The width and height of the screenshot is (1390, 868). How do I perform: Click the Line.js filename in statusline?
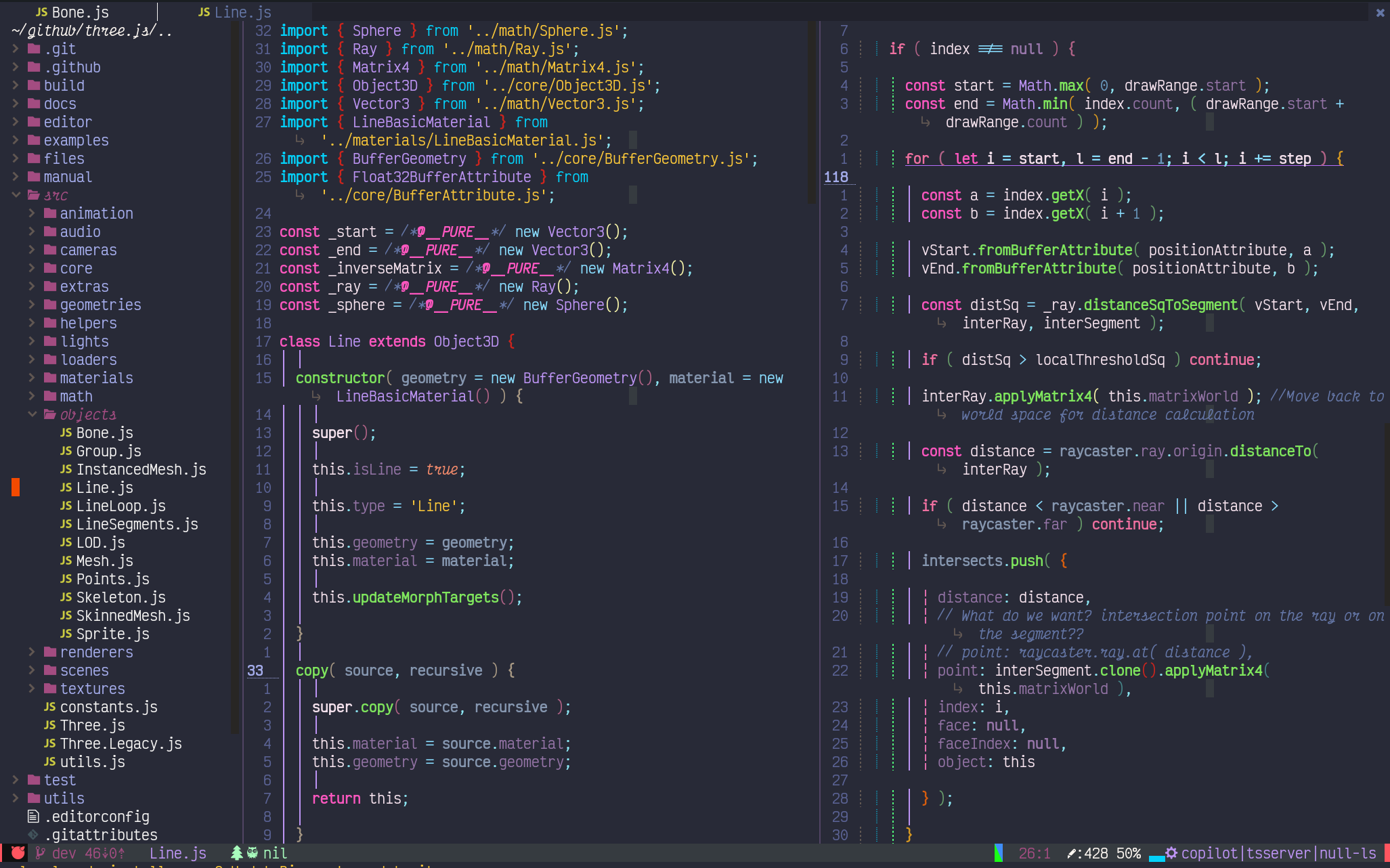pyautogui.click(x=178, y=853)
